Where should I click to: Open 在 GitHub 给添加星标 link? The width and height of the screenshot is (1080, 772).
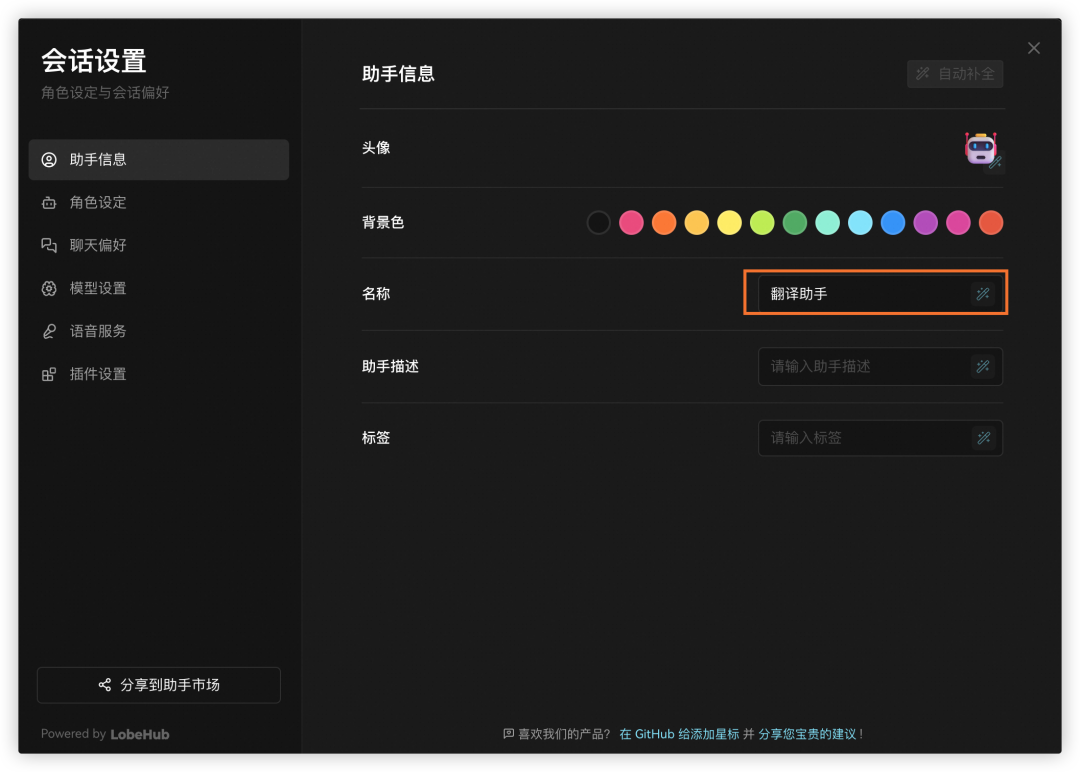(679, 734)
